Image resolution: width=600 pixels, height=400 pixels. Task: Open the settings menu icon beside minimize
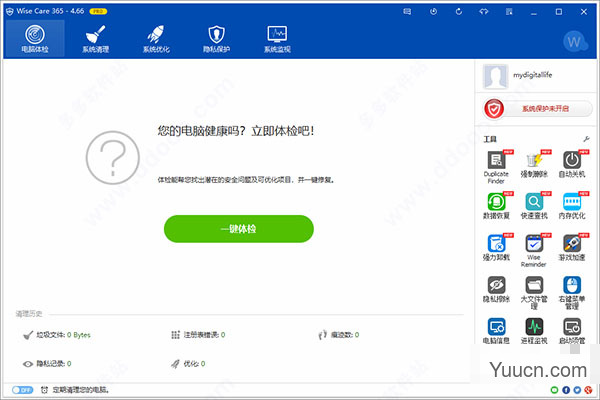coord(509,11)
